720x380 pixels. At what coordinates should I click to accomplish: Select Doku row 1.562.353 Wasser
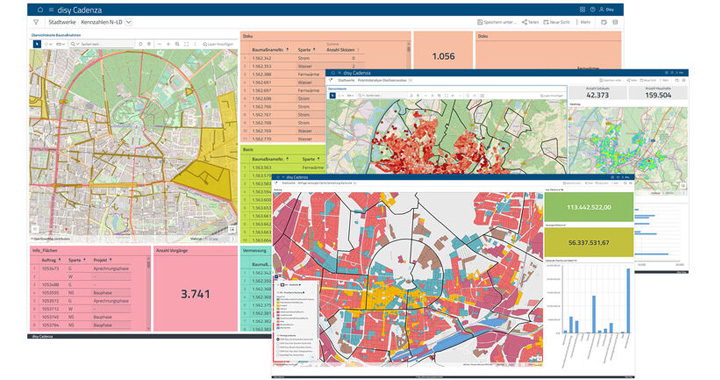[303, 66]
